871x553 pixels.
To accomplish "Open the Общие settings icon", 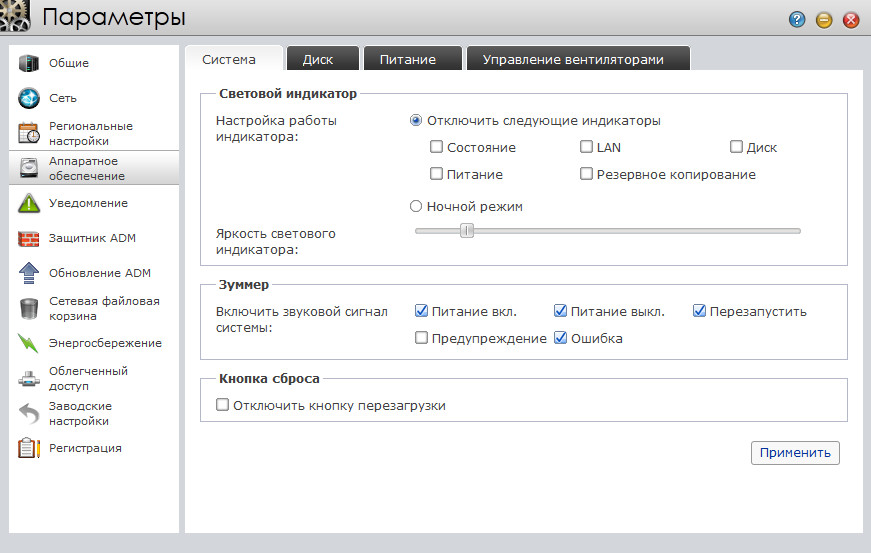I will point(29,63).
